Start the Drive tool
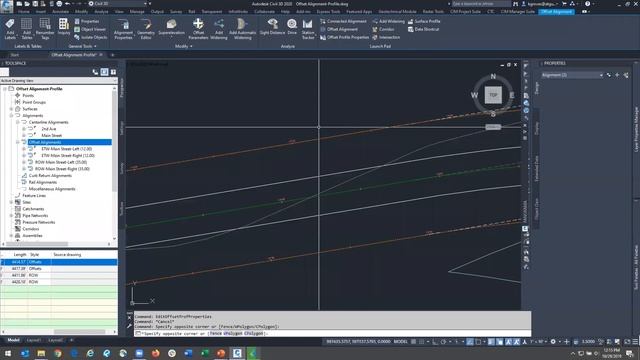Image resolution: width=640 pixels, height=360 pixels. tap(292, 27)
